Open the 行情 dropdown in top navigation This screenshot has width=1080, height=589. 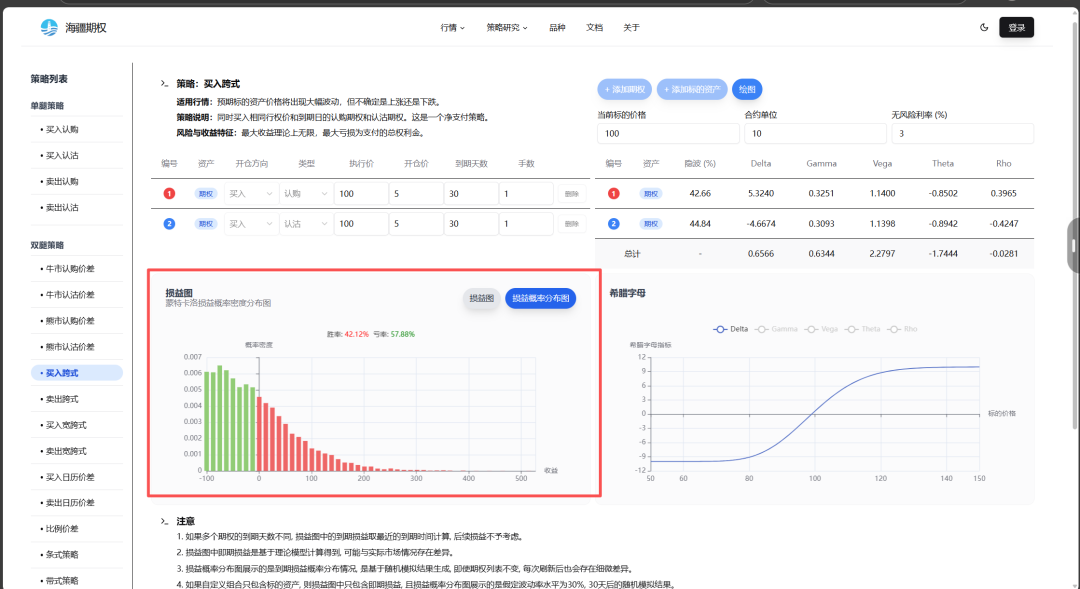(452, 27)
